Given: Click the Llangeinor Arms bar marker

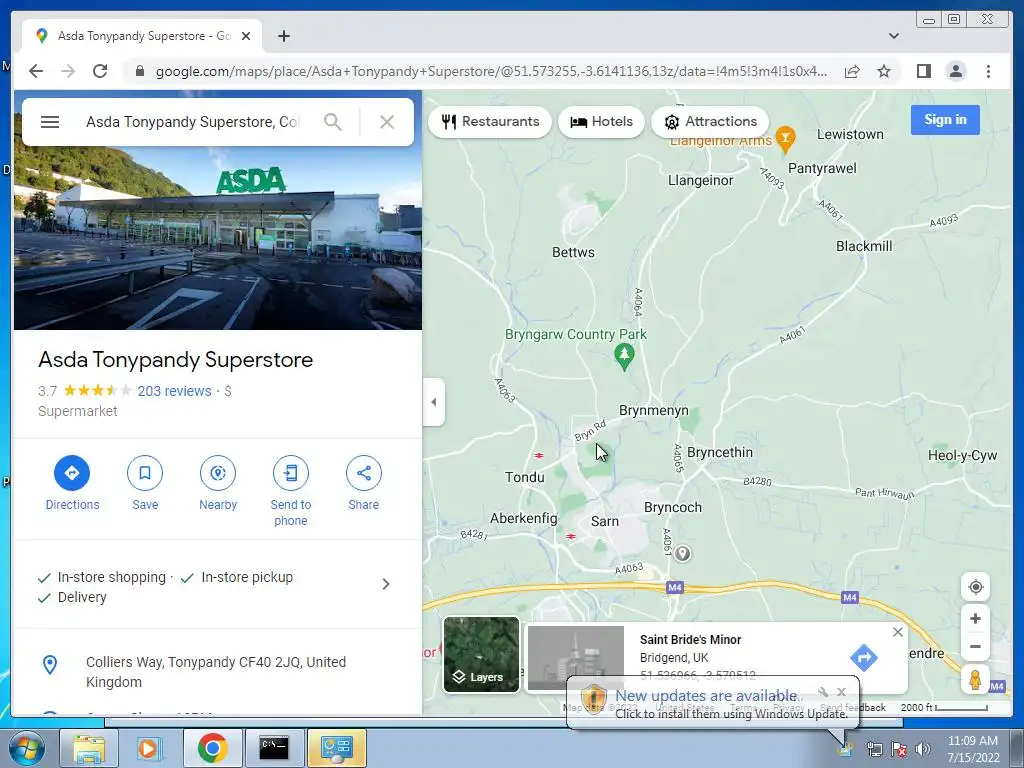Looking at the screenshot, I should coord(786,138).
